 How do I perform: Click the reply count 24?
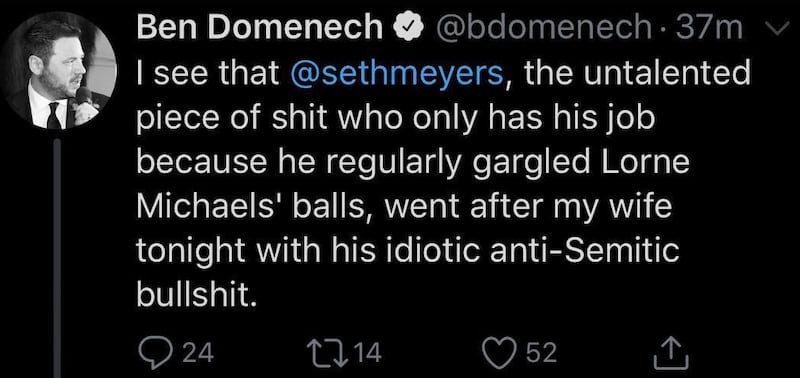coord(198,353)
